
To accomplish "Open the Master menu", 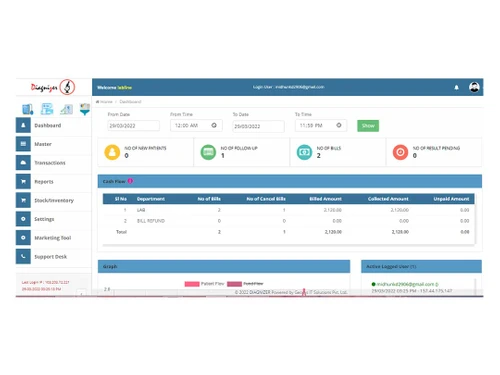I will point(53,144).
